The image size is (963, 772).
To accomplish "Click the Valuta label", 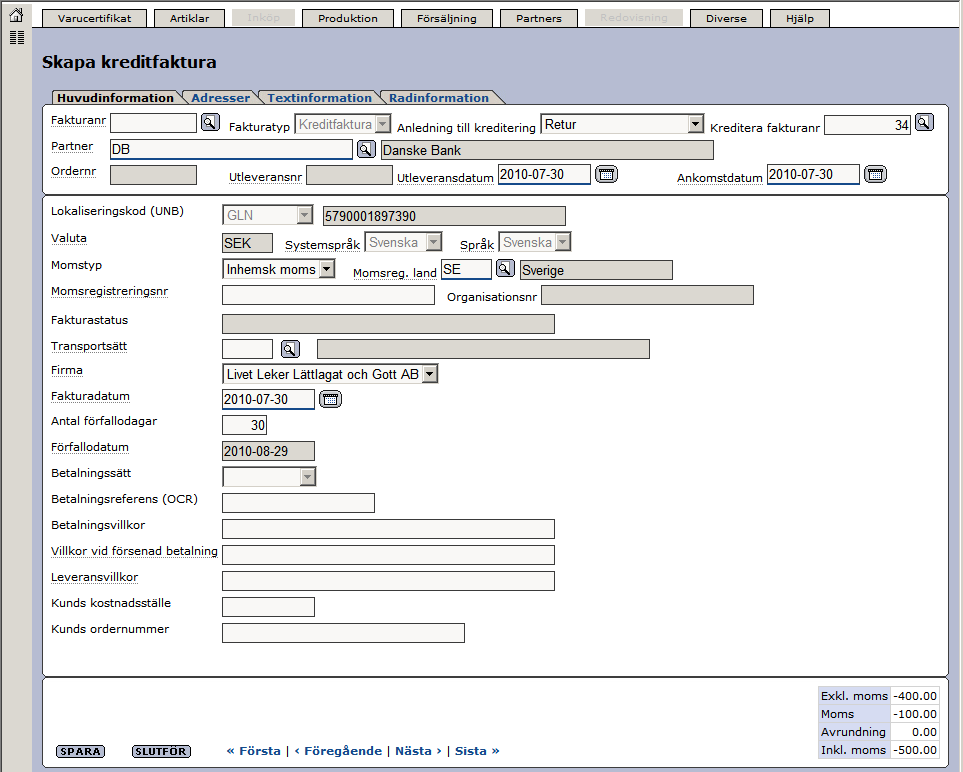I will [x=69, y=238].
